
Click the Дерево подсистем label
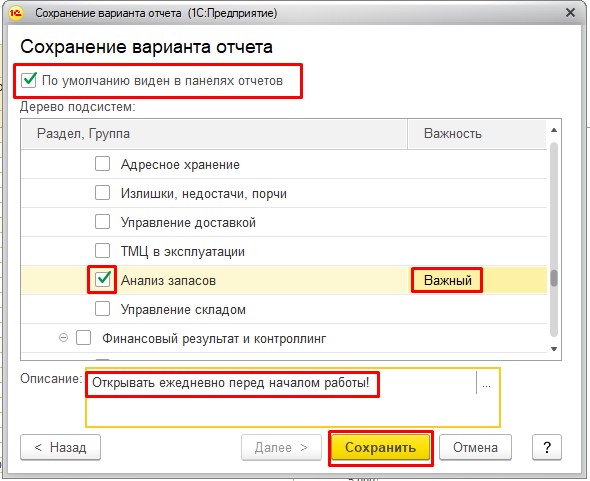click(78, 107)
